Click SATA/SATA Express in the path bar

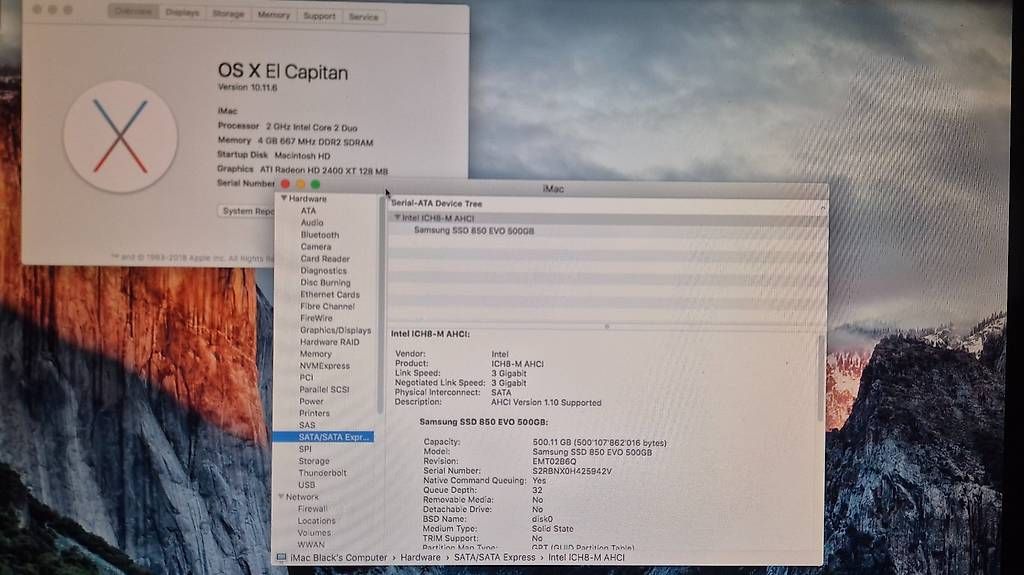pyautogui.click(x=494, y=557)
